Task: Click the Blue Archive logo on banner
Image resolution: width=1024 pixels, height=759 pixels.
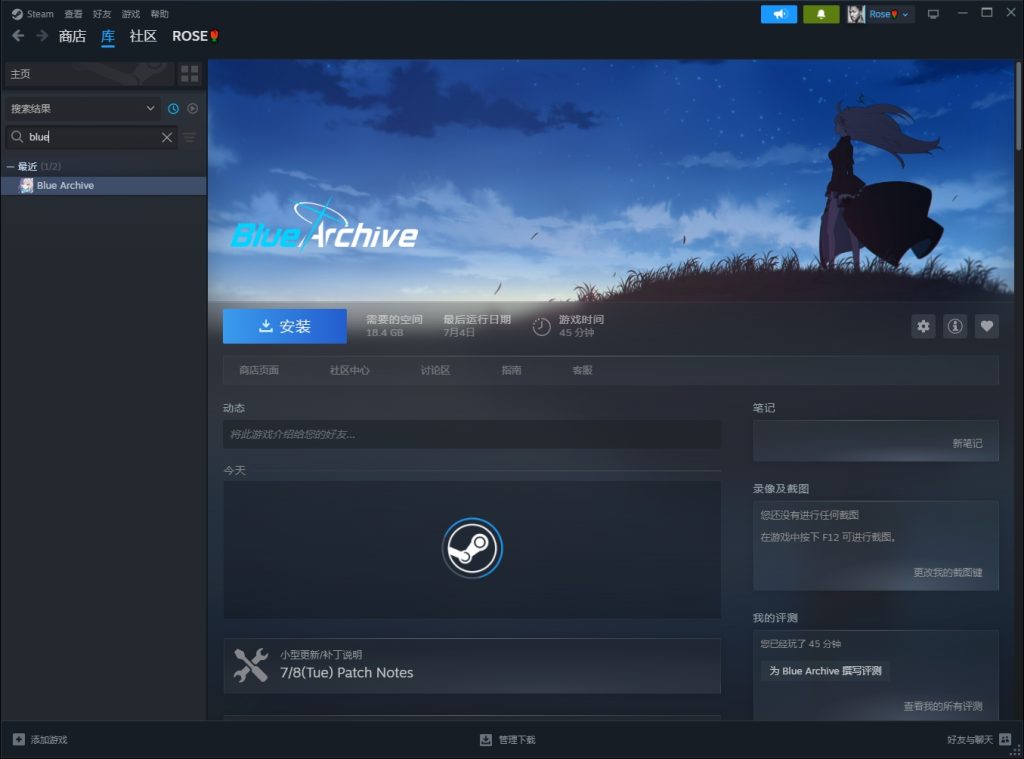Action: point(325,225)
